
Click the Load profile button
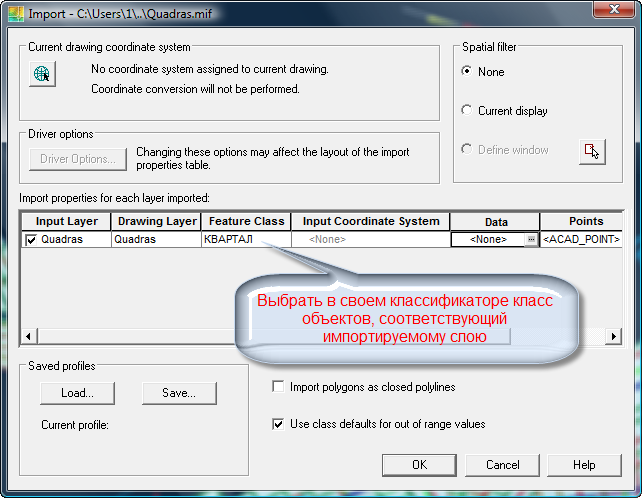tap(77, 393)
